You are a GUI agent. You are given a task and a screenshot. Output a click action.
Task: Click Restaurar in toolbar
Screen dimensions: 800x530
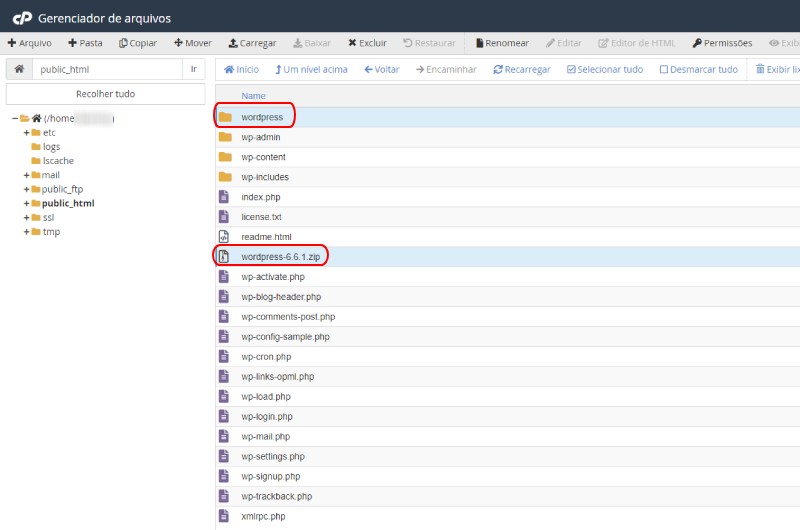pos(429,43)
